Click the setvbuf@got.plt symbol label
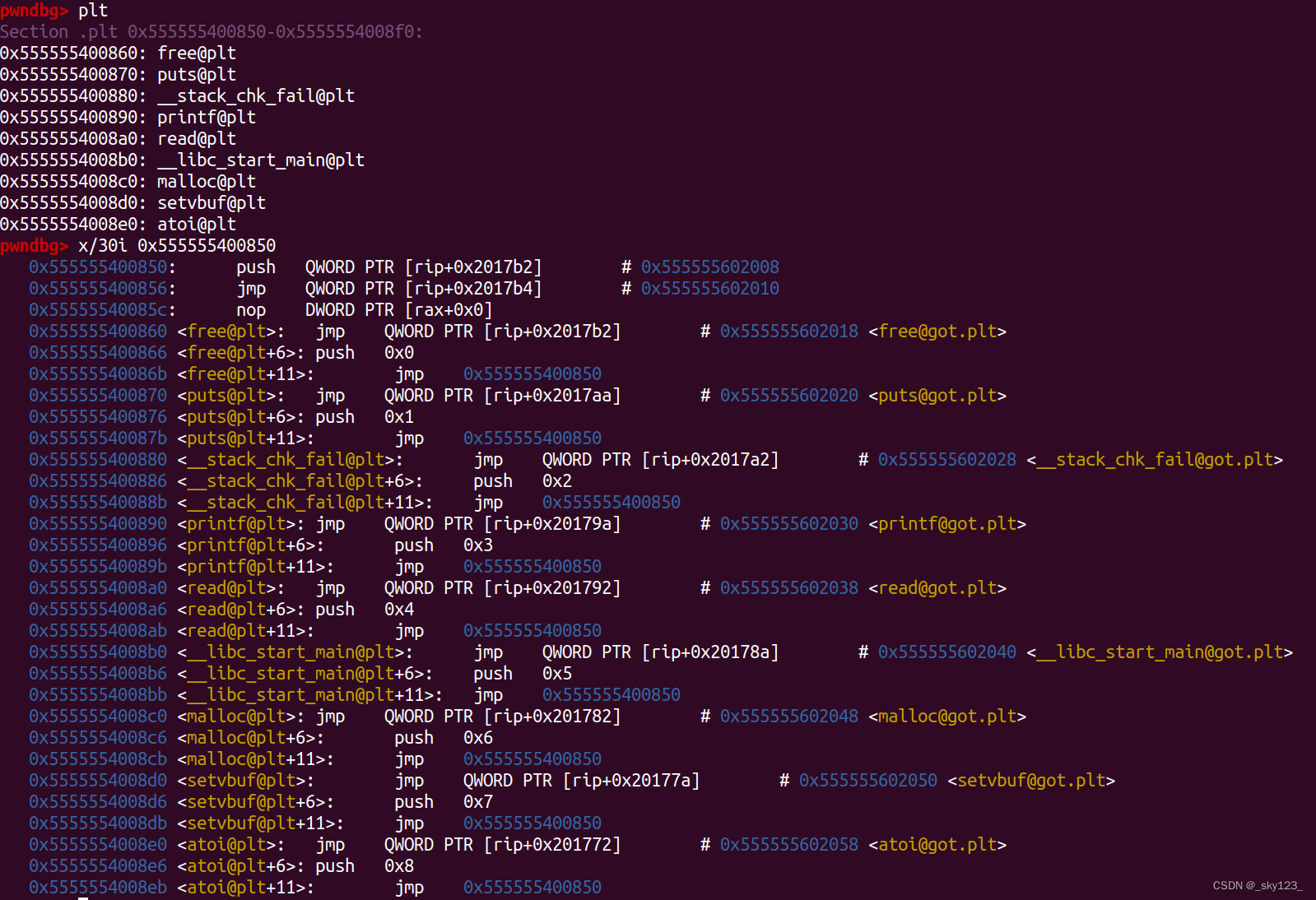1316x900 pixels. pyautogui.click(x=1030, y=781)
